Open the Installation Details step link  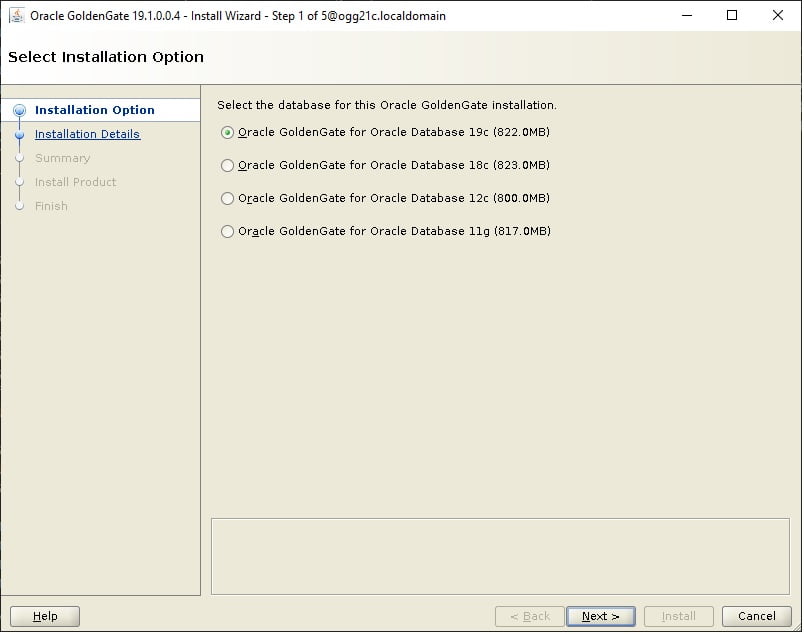[x=87, y=134]
